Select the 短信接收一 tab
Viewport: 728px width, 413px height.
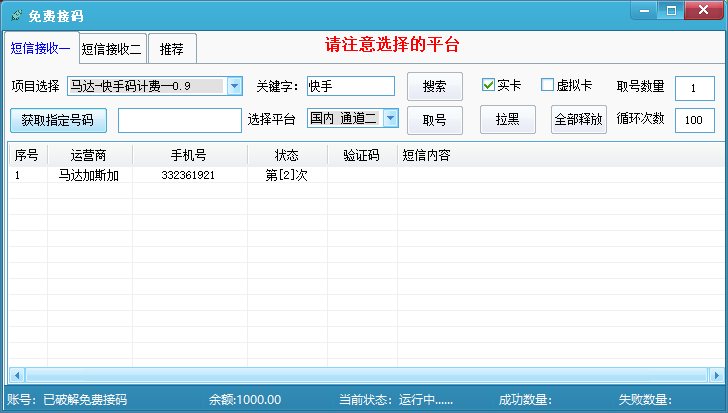[x=41, y=47]
